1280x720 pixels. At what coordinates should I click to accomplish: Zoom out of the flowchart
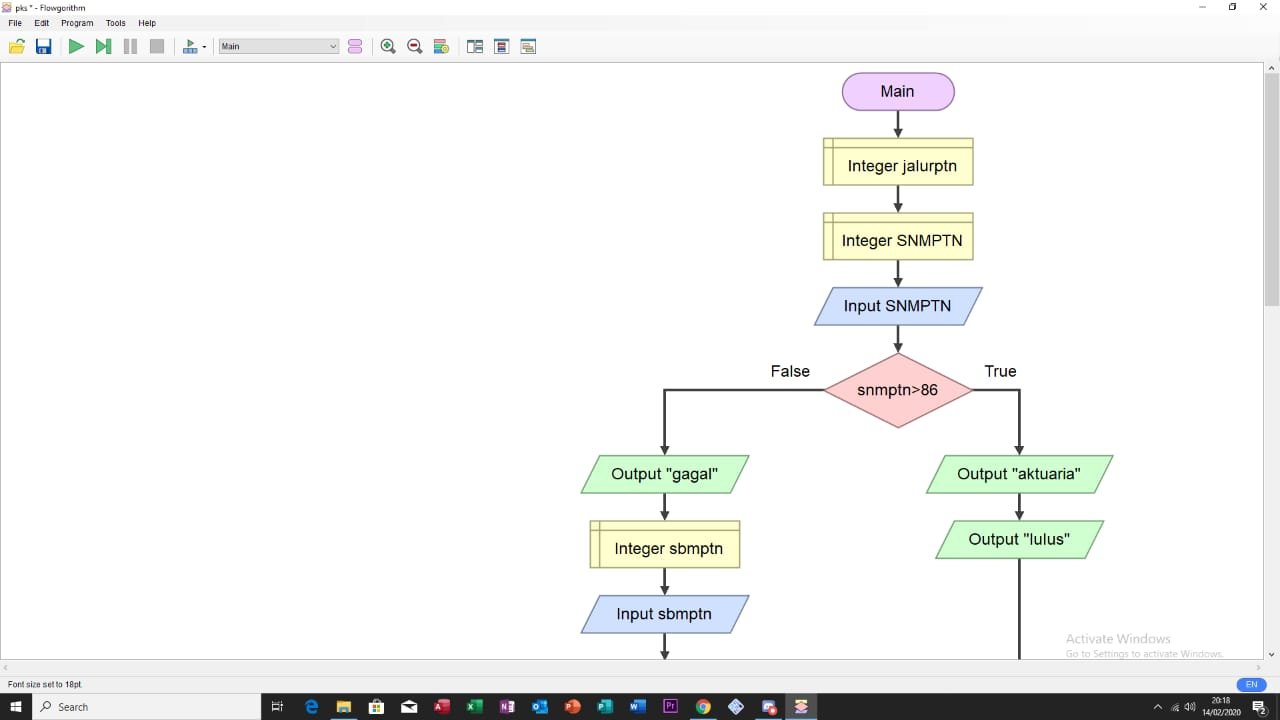[414, 46]
